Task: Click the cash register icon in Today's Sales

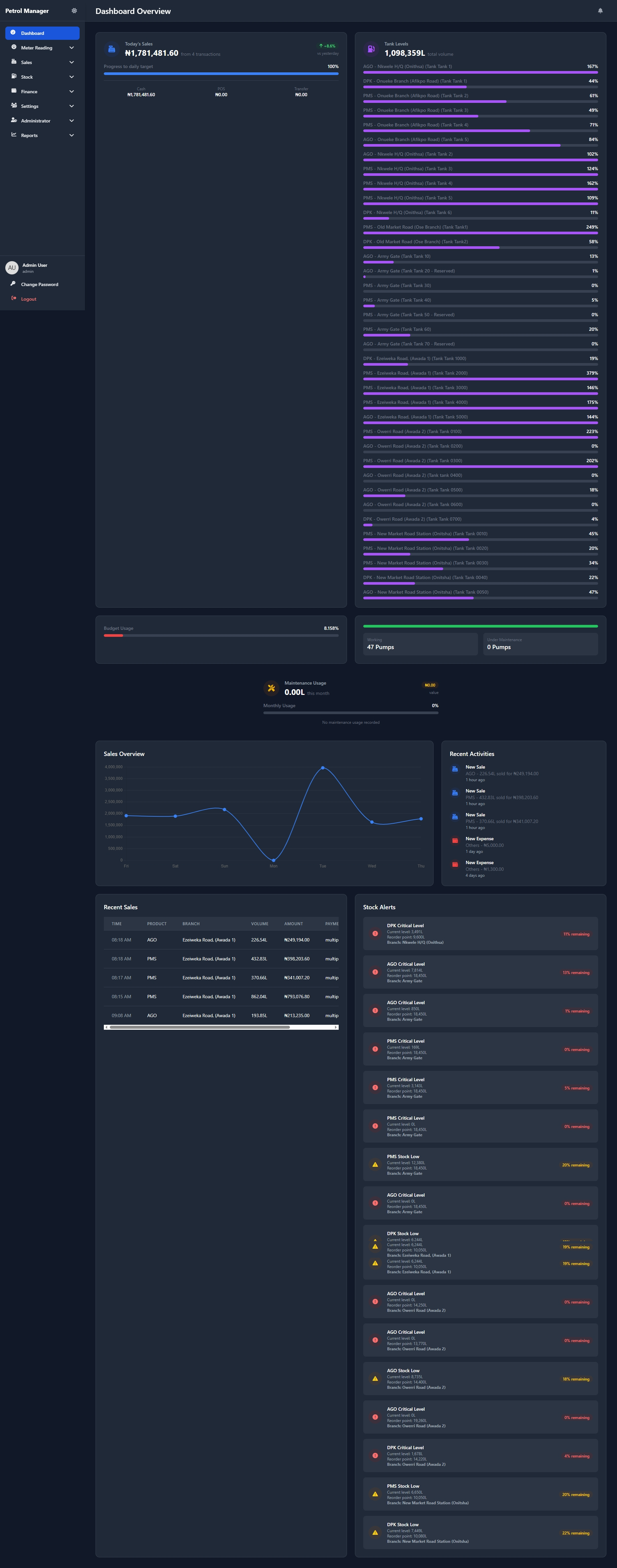Action: (111, 49)
